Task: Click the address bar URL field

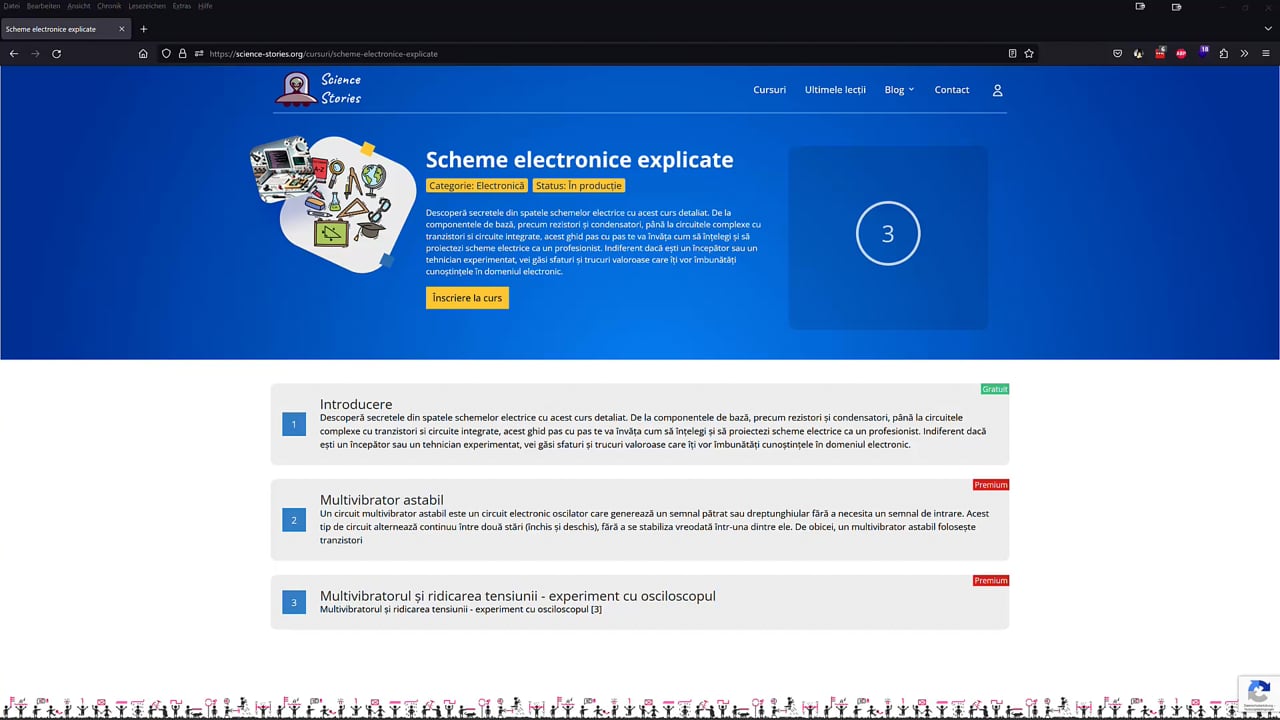Action: (x=600, y=54)
